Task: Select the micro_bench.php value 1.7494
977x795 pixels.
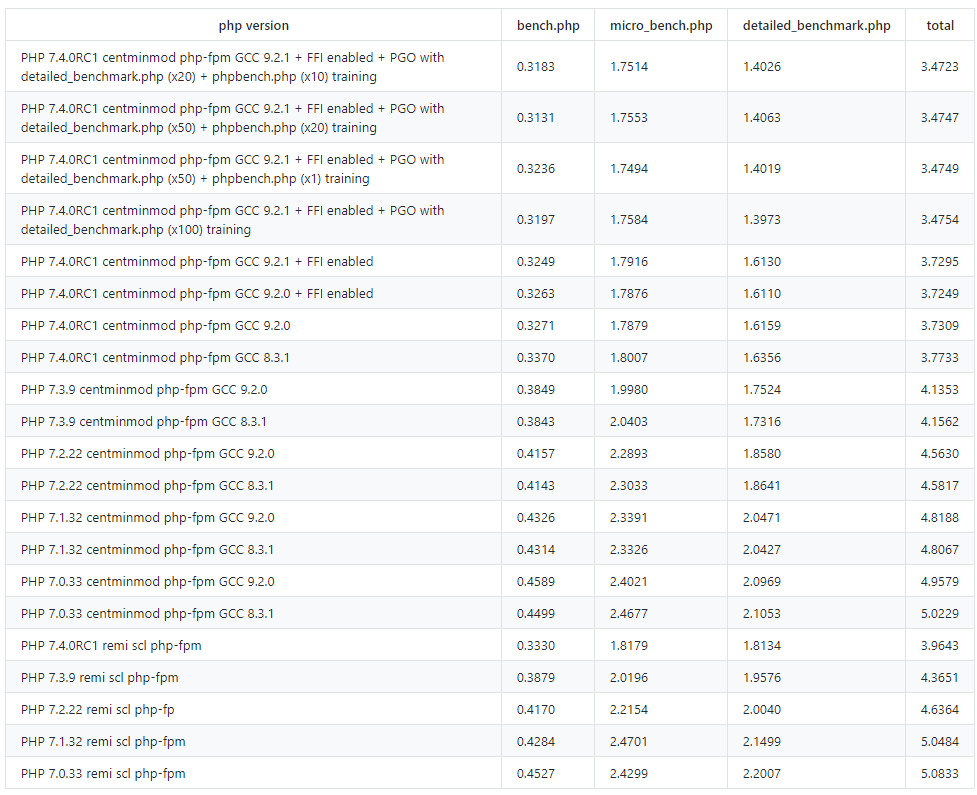Action: click(629, 169)
